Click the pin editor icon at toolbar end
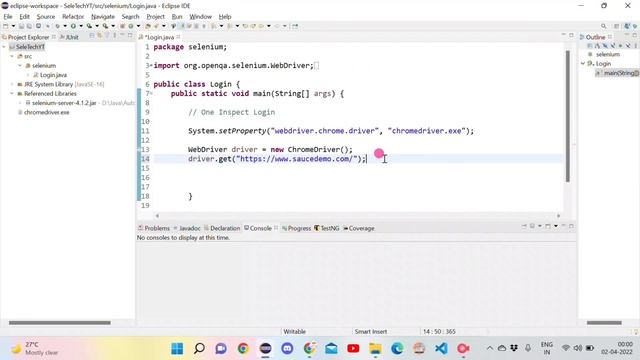The height and width of the screenshot is (360, 640). [295, 26]
